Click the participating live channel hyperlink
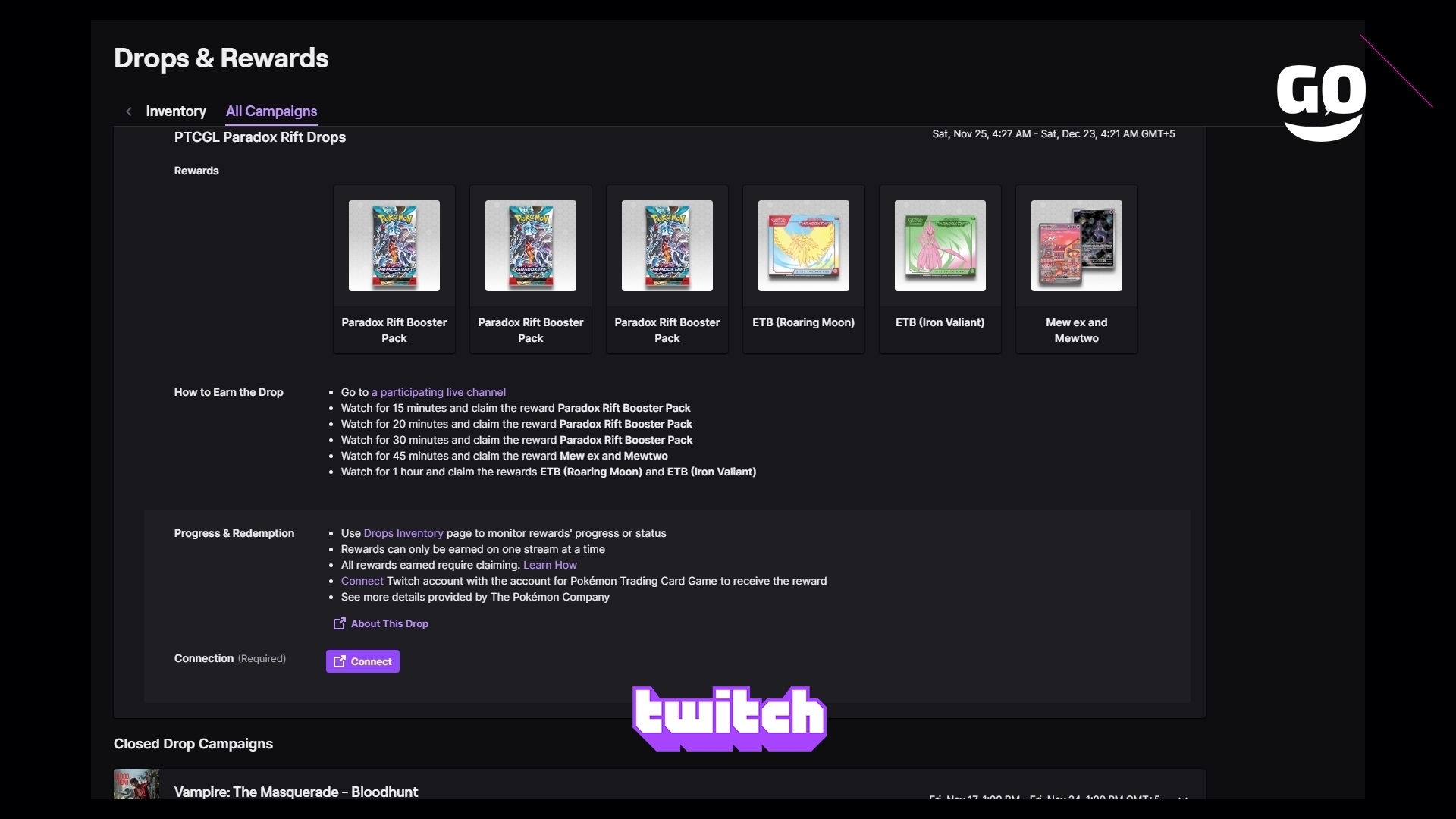 (x=438, y=392)
